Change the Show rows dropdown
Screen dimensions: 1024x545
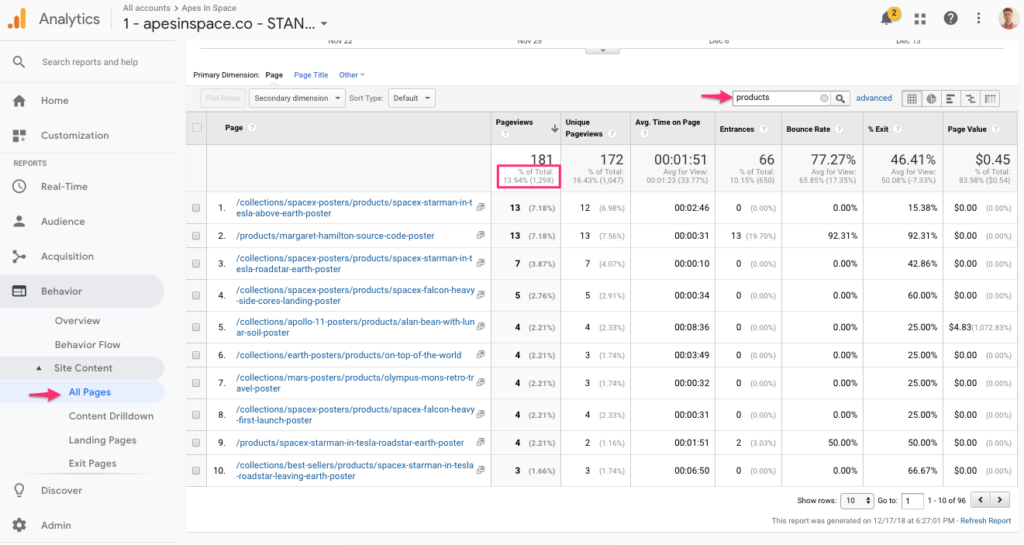coord(857,501)
